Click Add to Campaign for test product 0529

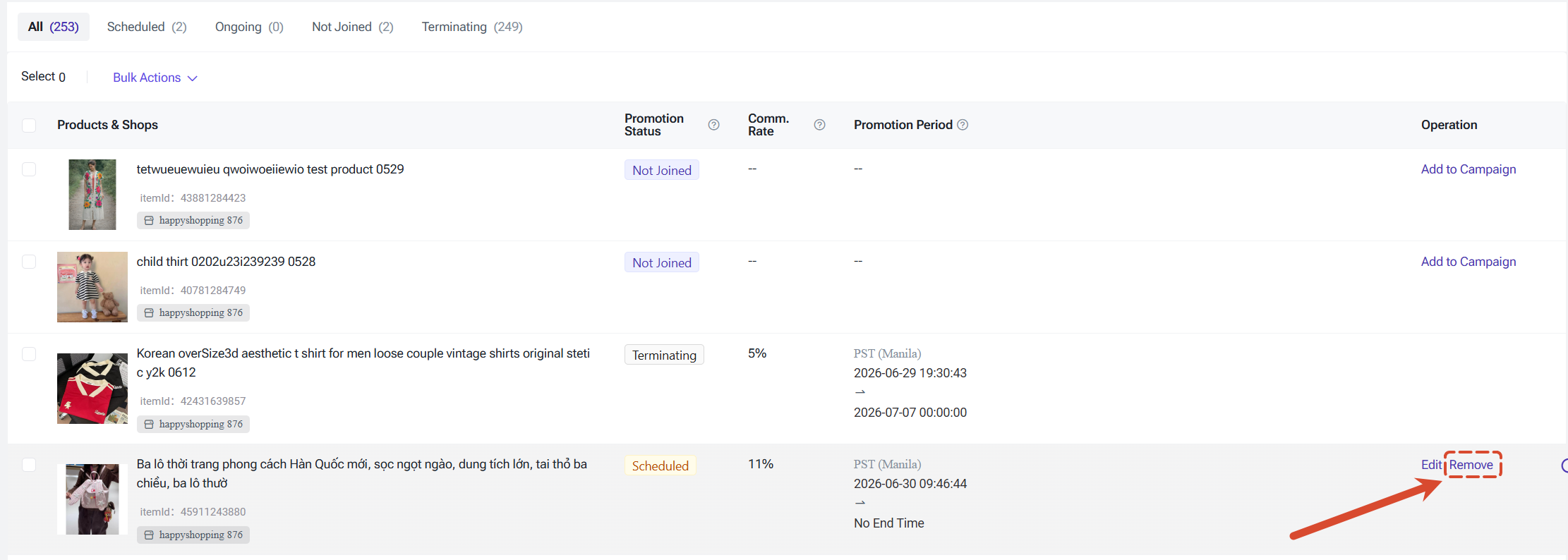tap(1469, 169)
